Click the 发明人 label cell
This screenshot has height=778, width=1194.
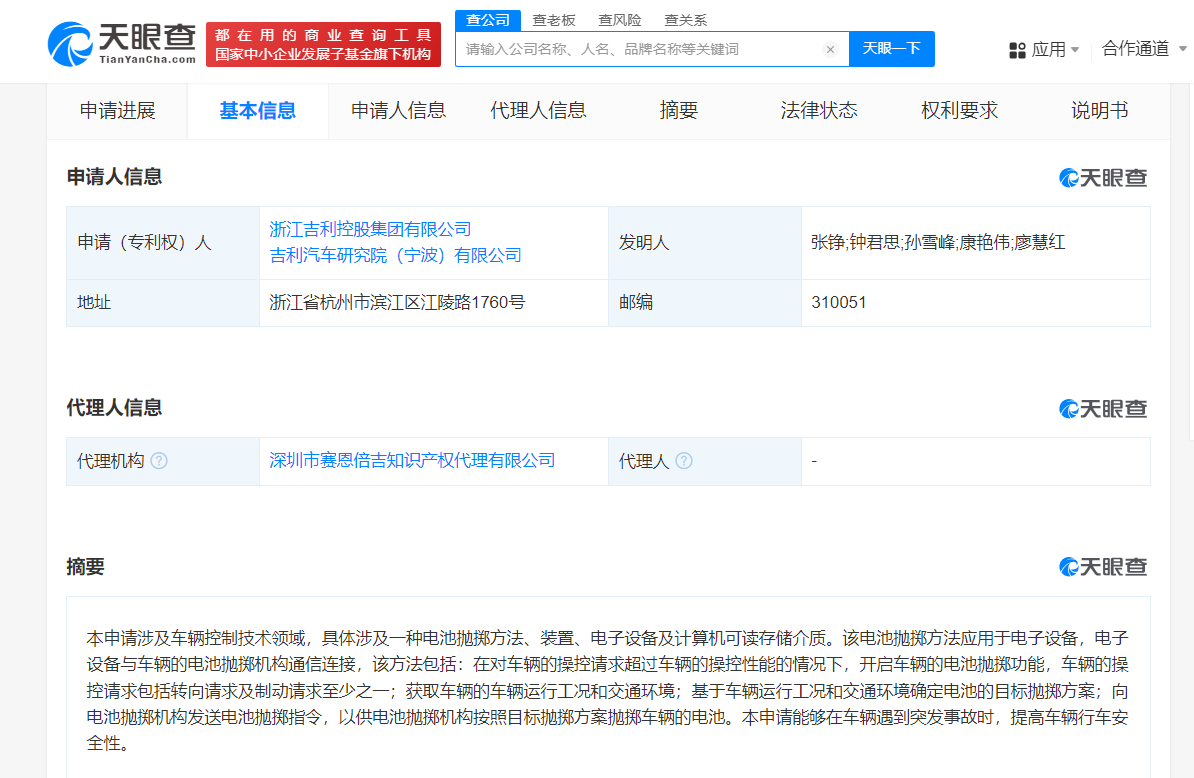[x=705, y=243]
